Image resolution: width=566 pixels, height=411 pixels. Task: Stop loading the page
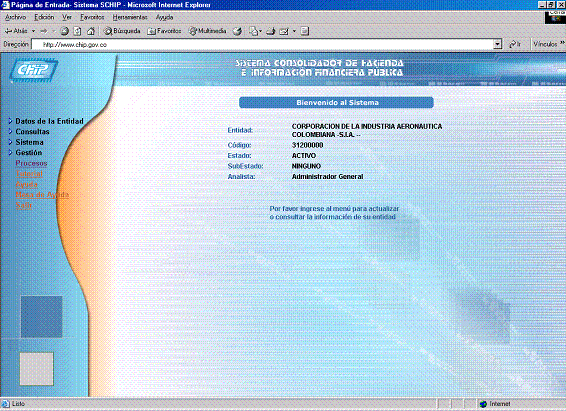click(x=65, y=31)
